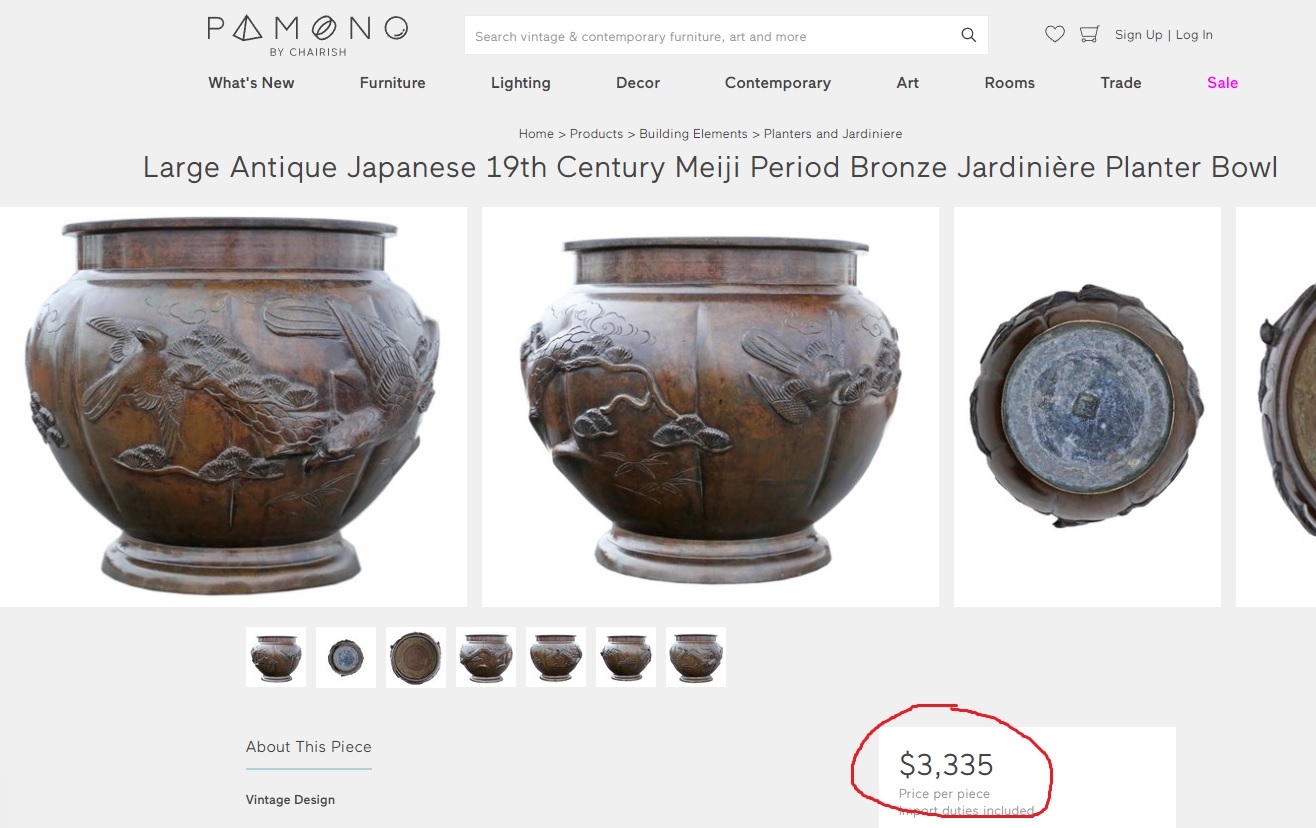The image size is (1316, 828).
Task: Open the shopping cart icon
Action: [1090, 34]
